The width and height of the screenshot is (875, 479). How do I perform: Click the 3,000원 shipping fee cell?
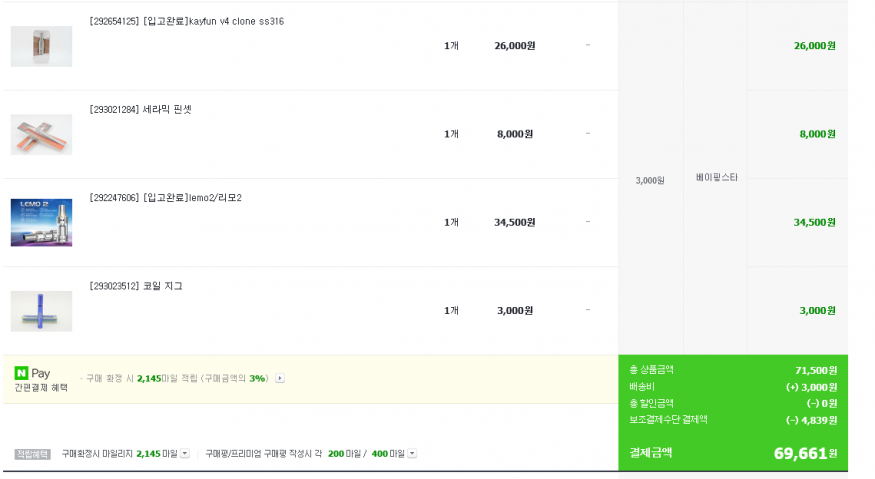point(650,180)
